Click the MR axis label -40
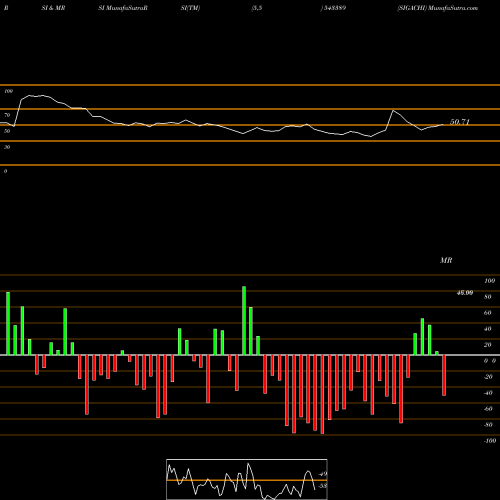The width and height of the screenshot is (500, 500). point(488,393)
